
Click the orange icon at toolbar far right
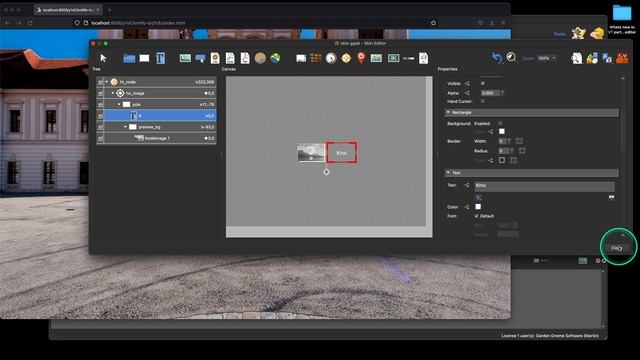coord(622,58)
